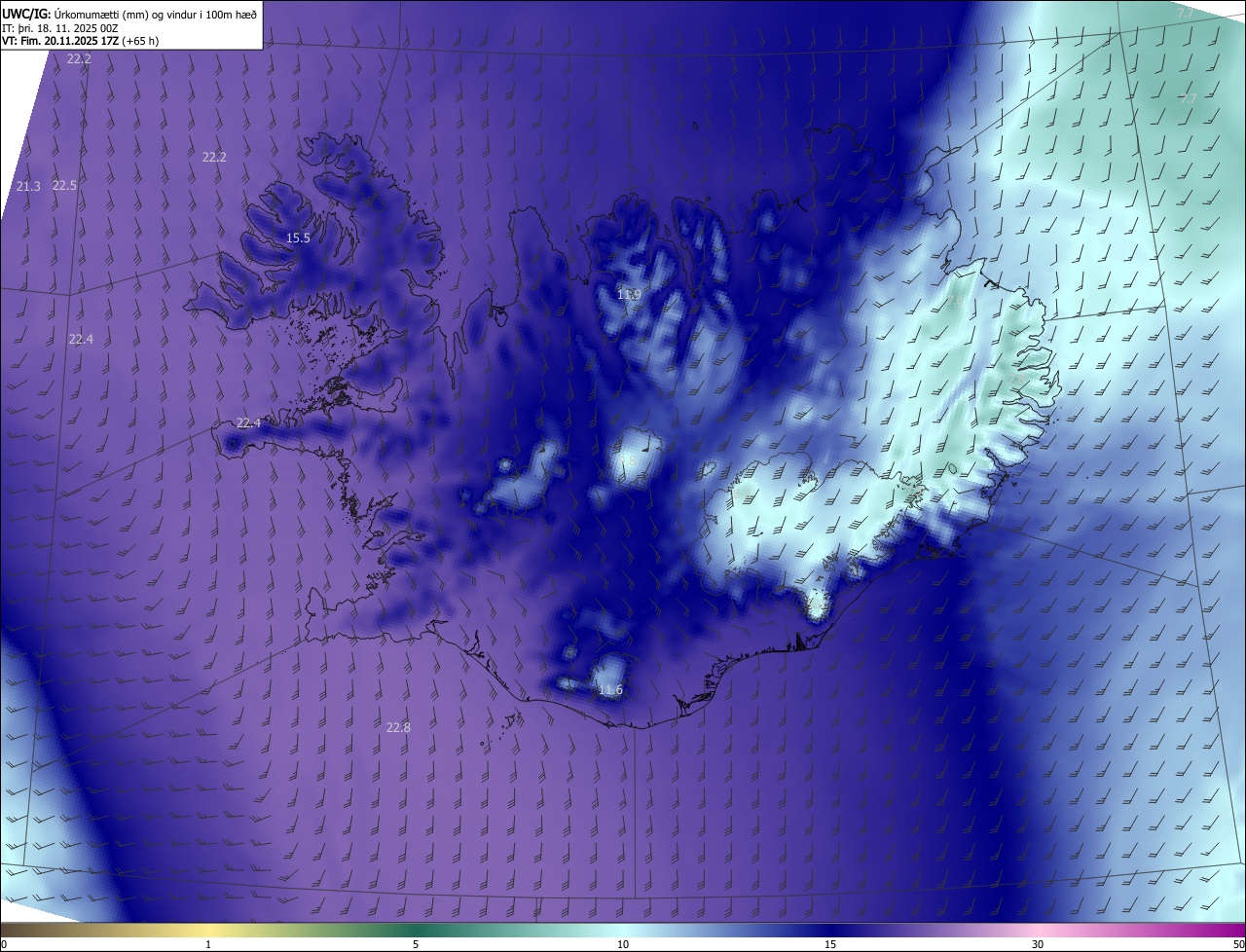Click the "10" tick label on the color scale
The image size is (1246, 952).
point(623,944)
